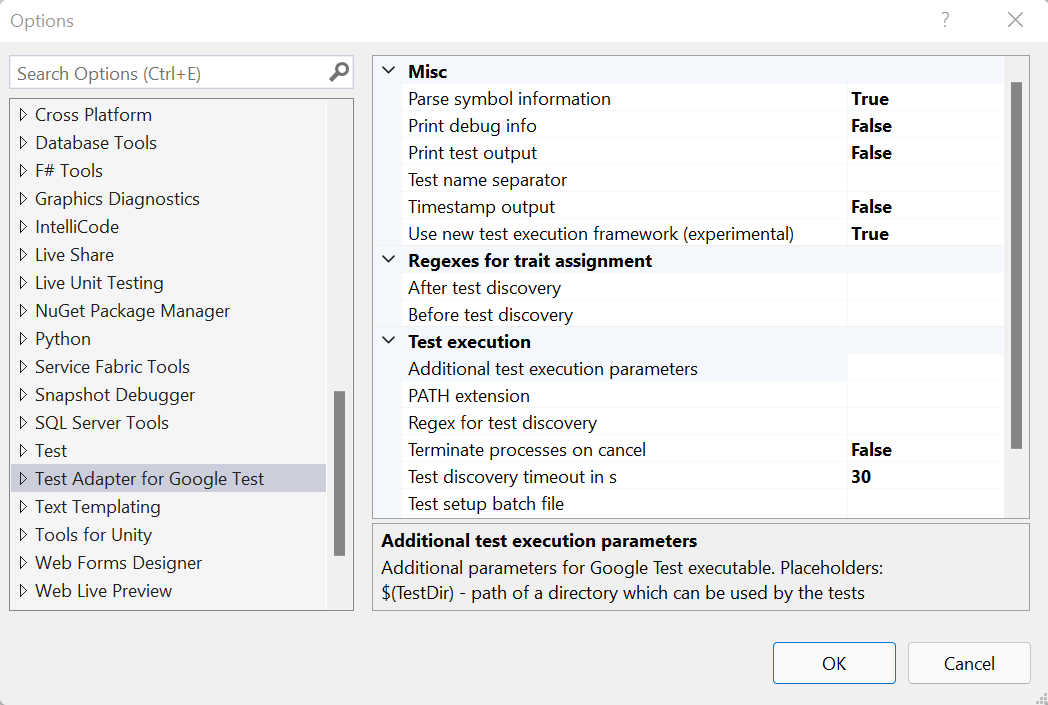Viewport: 1048px width, 705px height.
Task: Collapse the Test execution section
Action: tap(388, 339)
